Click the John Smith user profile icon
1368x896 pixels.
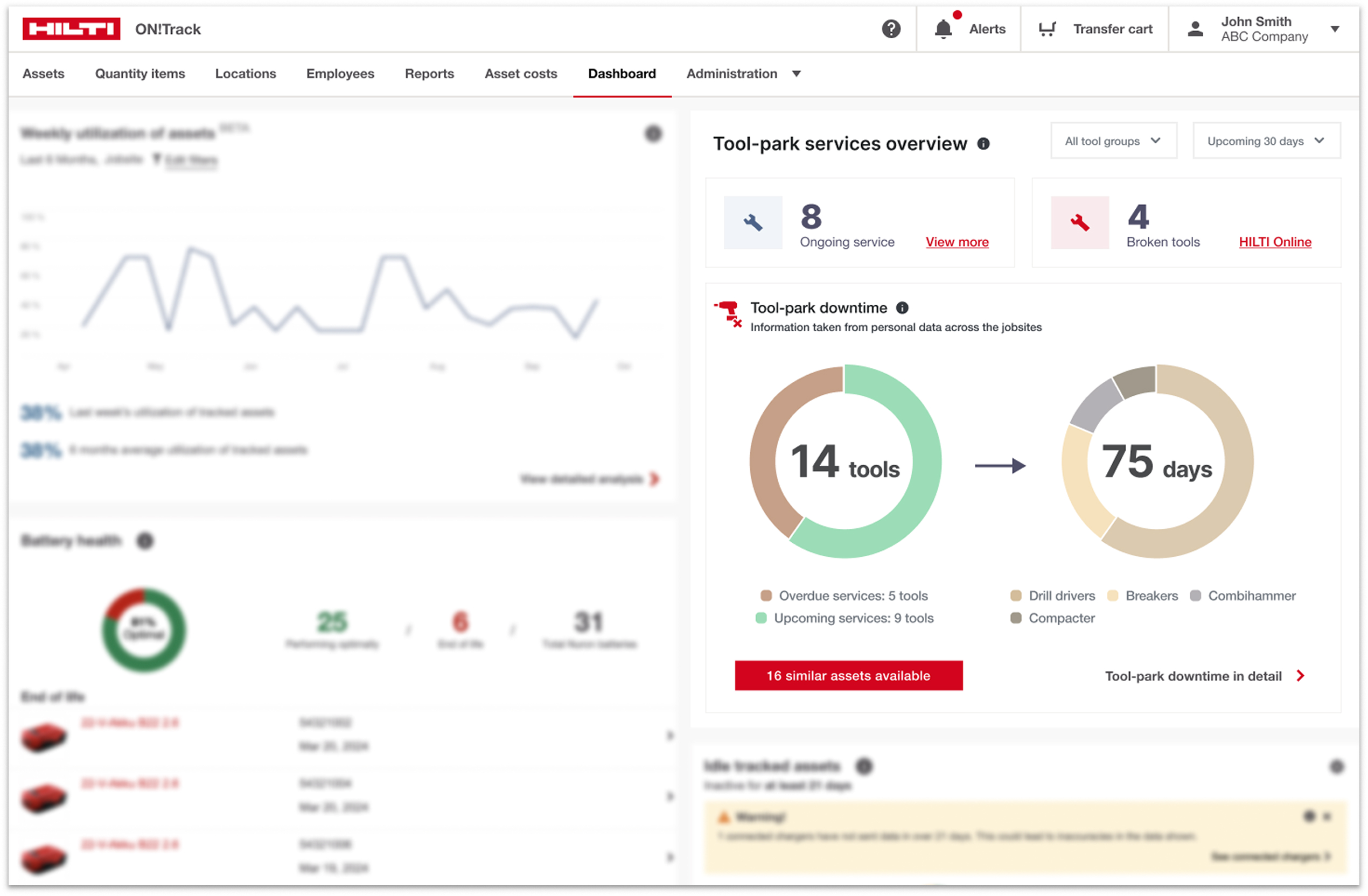[x=1195, y=29]
